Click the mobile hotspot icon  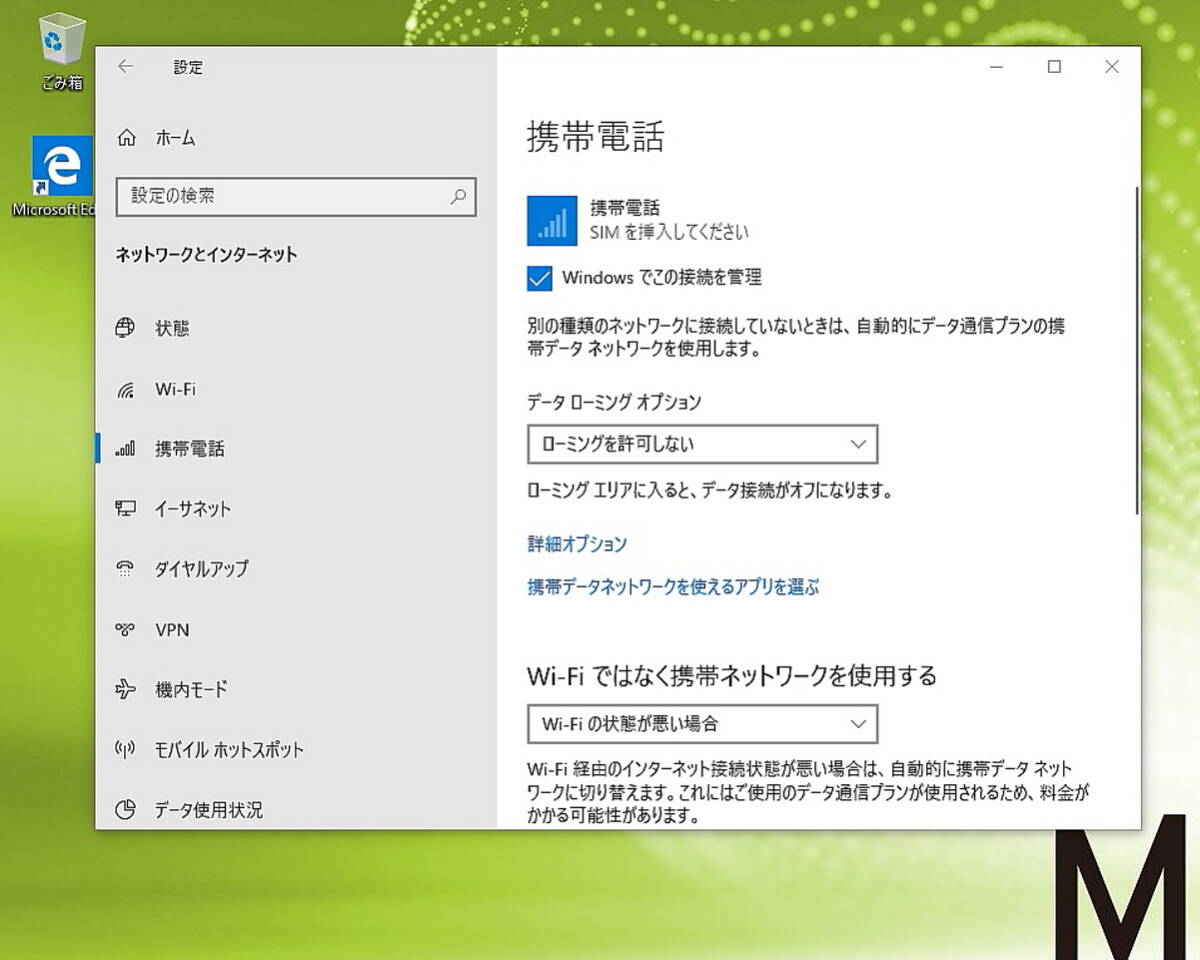click(x=125, y=749)
